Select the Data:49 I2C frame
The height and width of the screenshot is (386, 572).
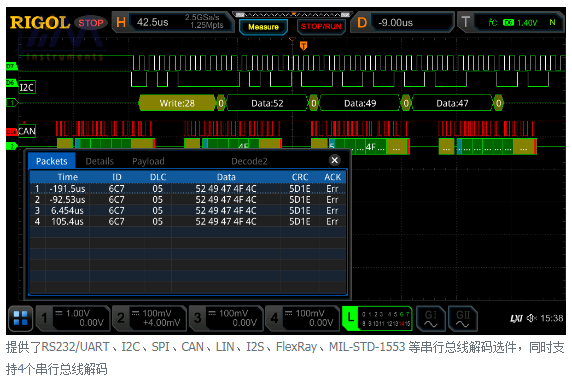tap(360, 103)
